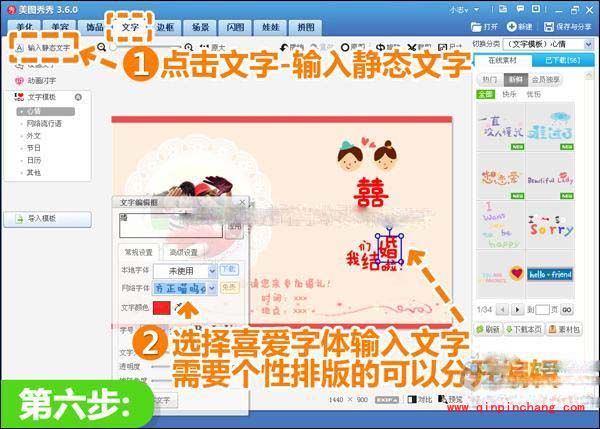Click the 导入模板 button
The image size is (600, 429).
[x=48, y=219]
